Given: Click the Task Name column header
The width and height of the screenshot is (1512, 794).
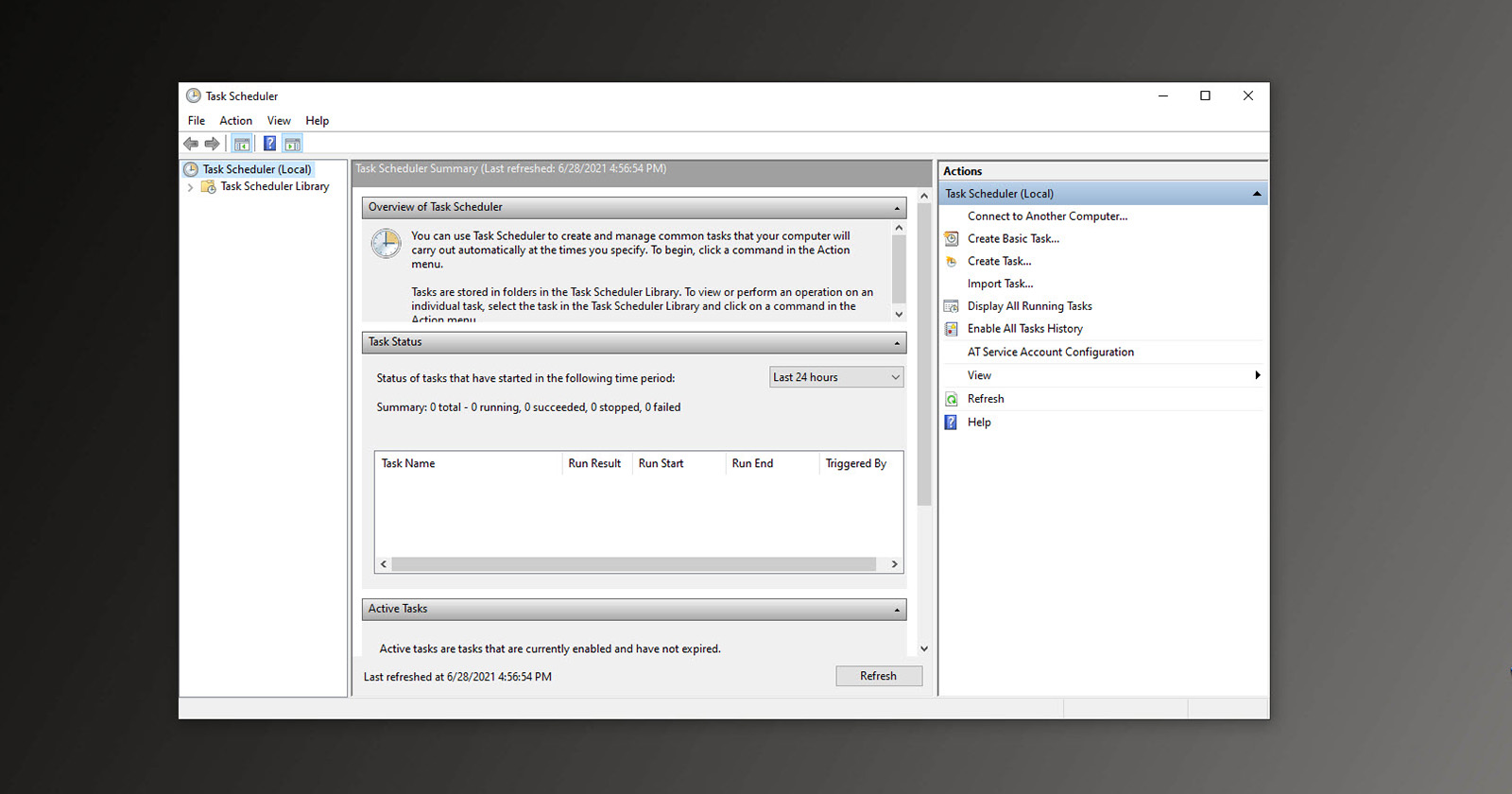Looking at the screenshot, I should [x=469, y=463].
